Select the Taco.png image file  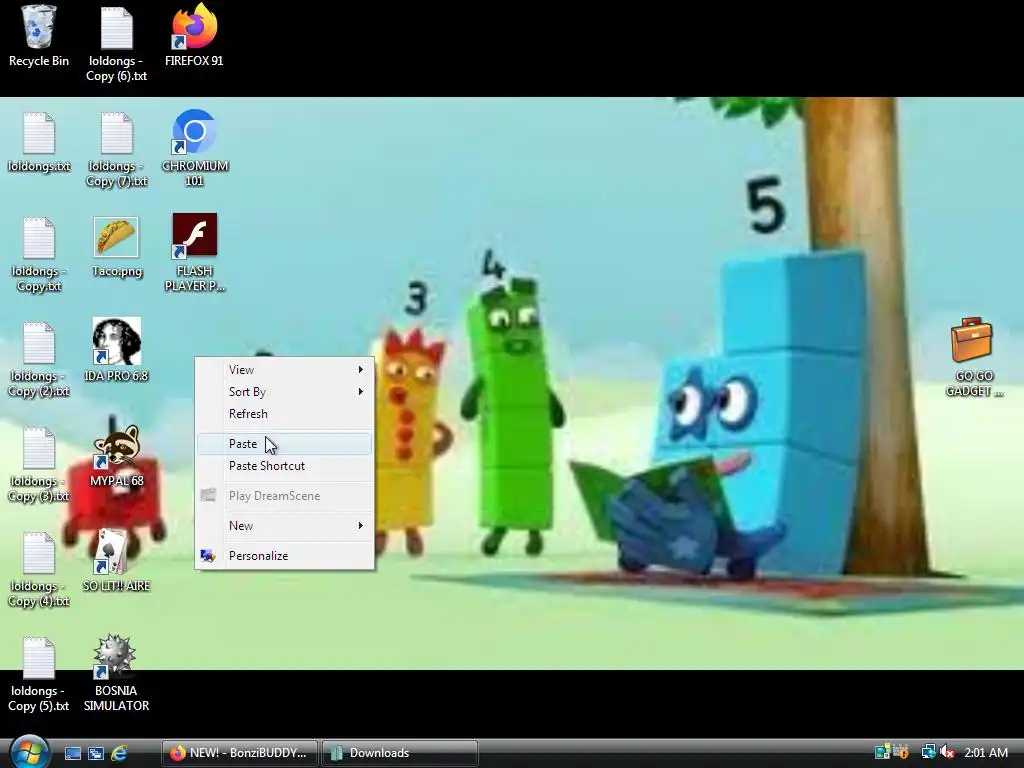click(x=116, y=247)
